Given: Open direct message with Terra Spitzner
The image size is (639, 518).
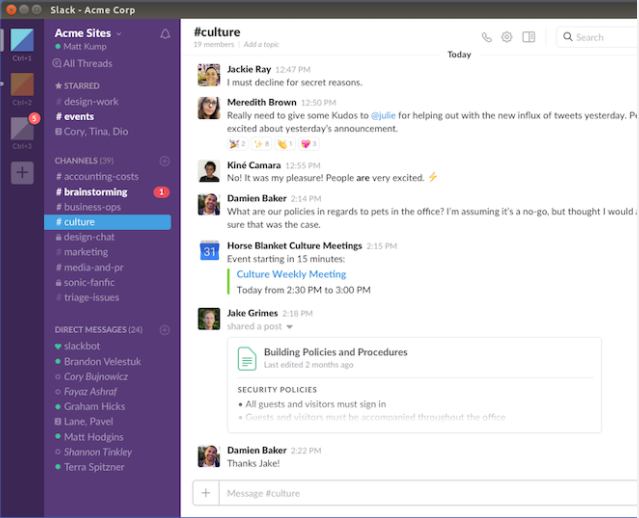Looking at the screenshot, I should click(90, 467).
